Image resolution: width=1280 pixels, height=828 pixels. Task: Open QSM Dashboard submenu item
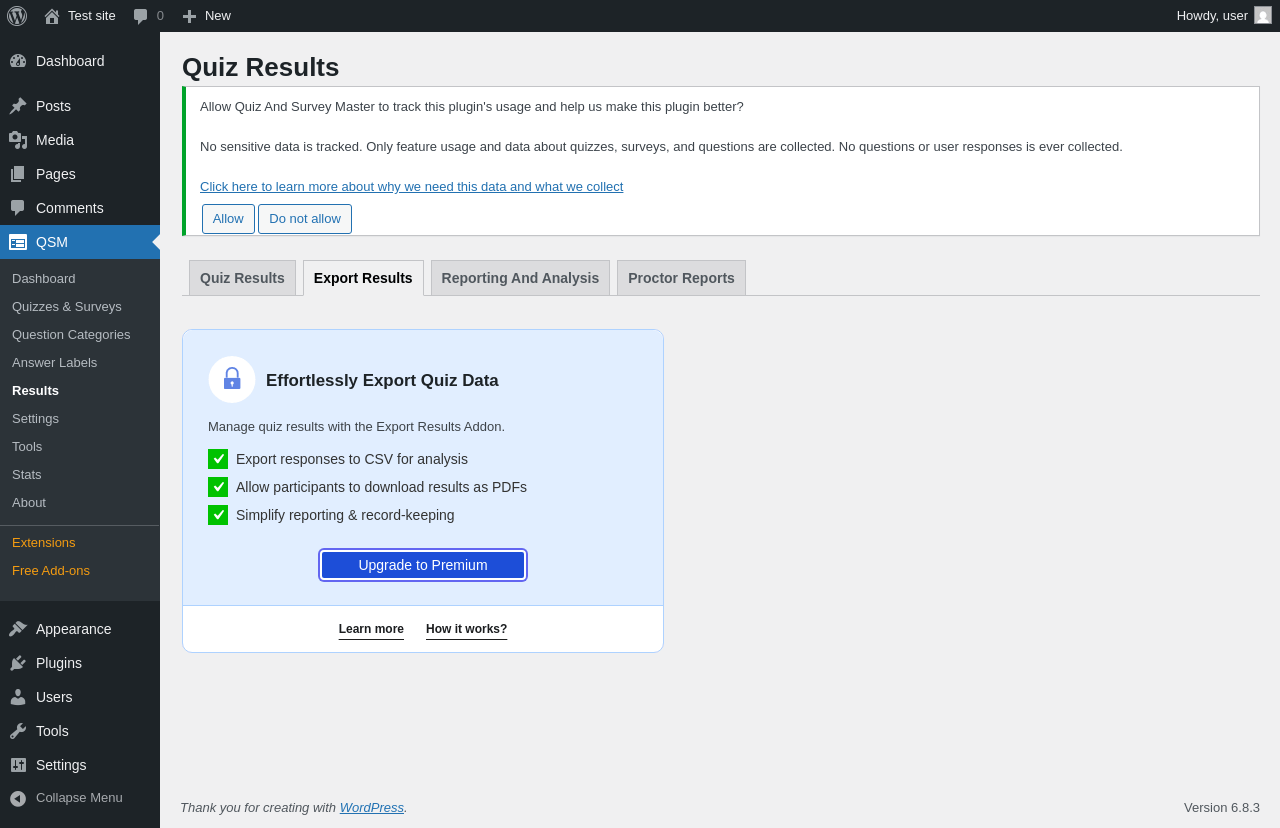coord(80,279)
